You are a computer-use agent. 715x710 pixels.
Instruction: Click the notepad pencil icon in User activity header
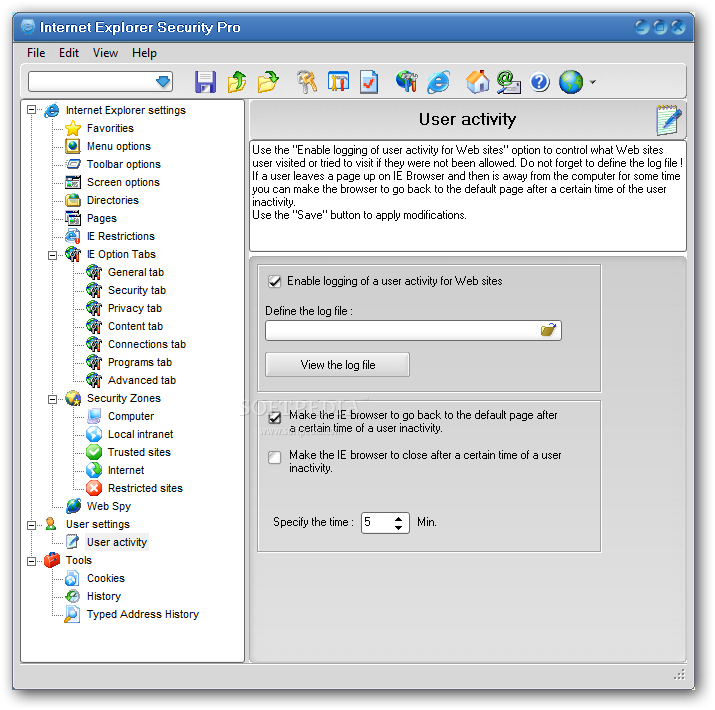[x=668, y=119]
